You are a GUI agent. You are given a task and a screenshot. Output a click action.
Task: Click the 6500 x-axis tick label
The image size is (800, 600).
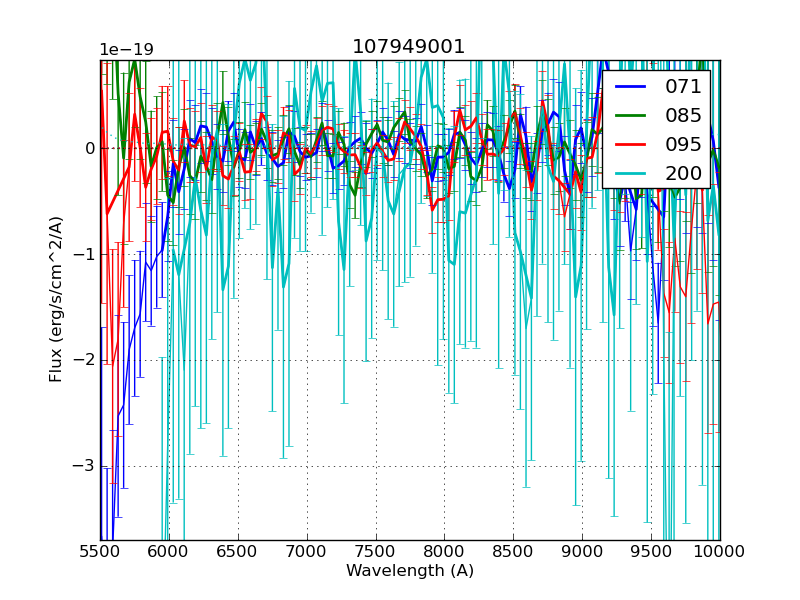[238, 552]
